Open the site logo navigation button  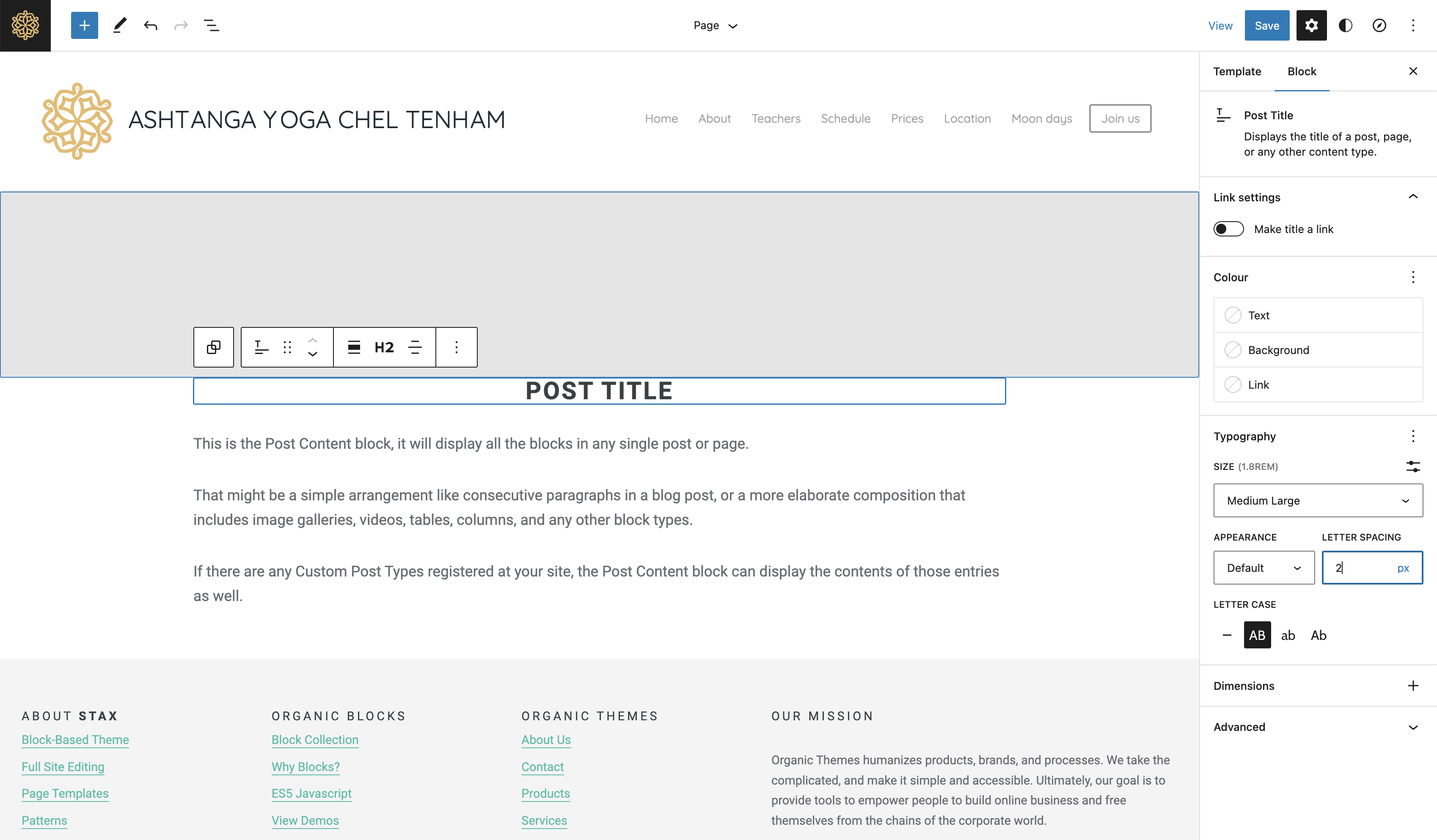point(25,26)
